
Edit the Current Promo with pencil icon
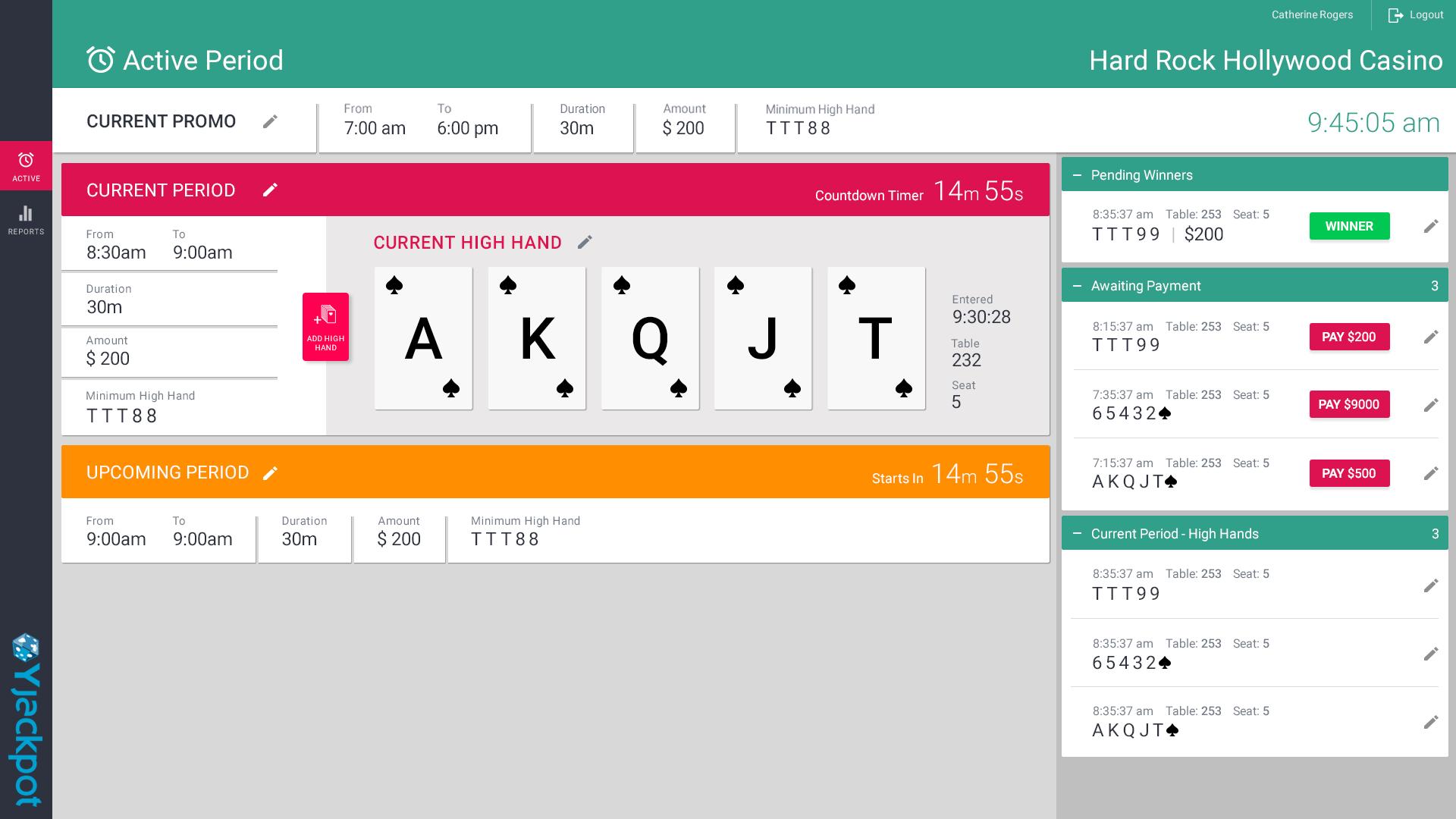[270, 121]
